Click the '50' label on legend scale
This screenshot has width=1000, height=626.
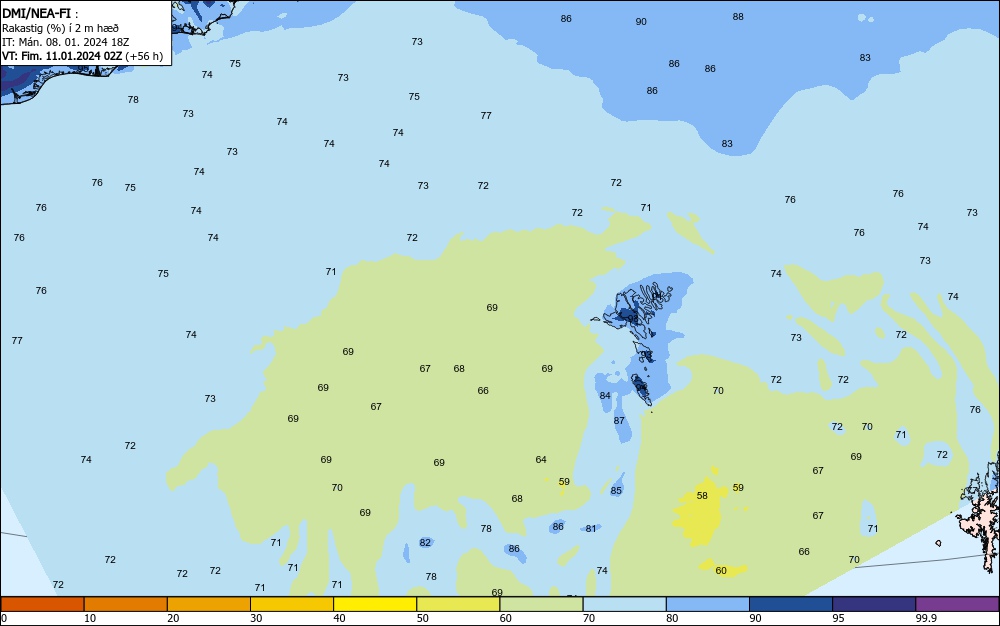(422, 618)
